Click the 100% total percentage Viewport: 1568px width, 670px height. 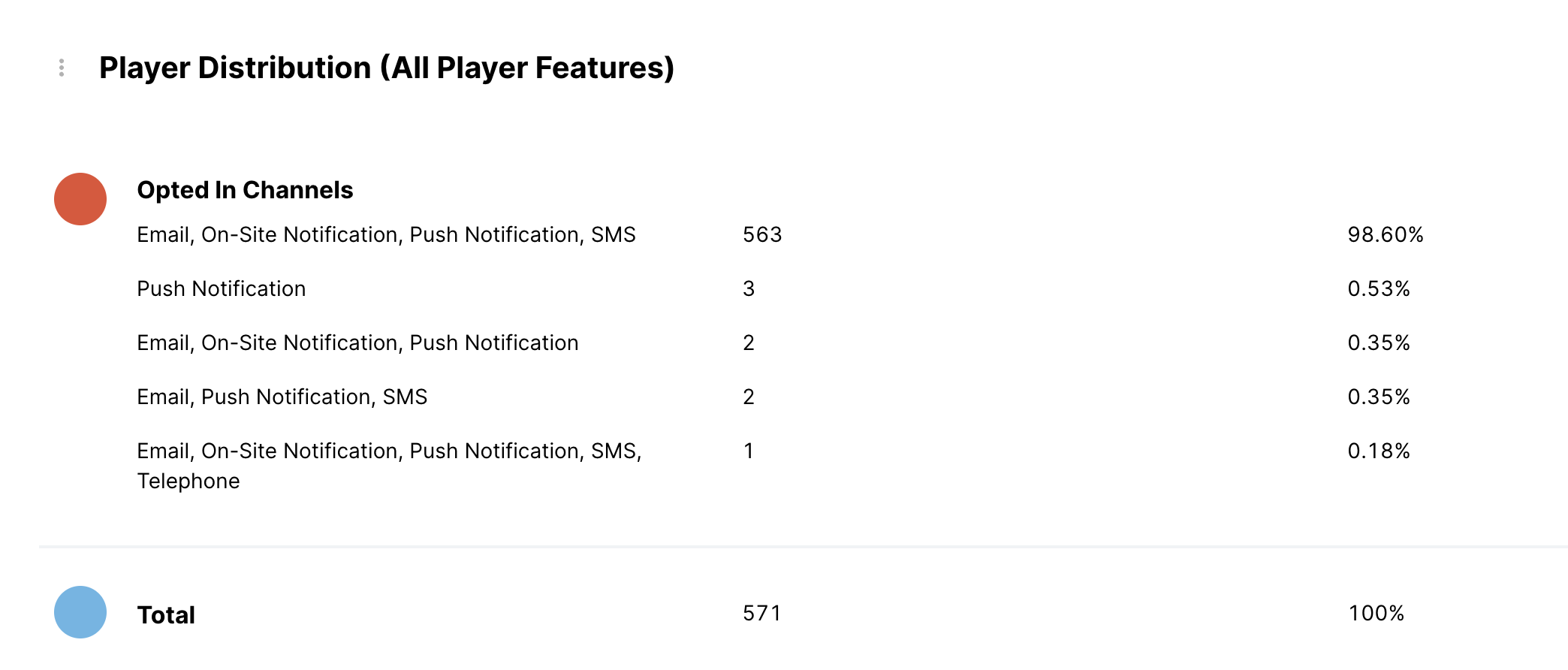pos(1376,614)
